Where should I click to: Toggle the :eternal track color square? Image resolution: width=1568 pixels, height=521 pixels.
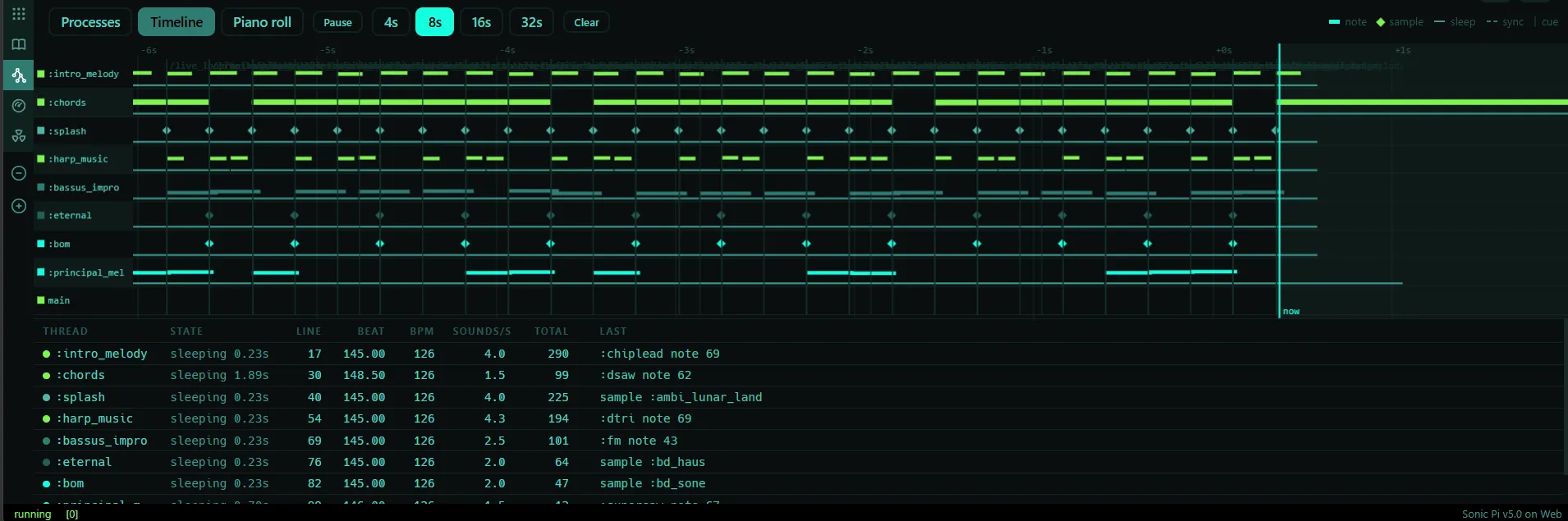[40, 215]
